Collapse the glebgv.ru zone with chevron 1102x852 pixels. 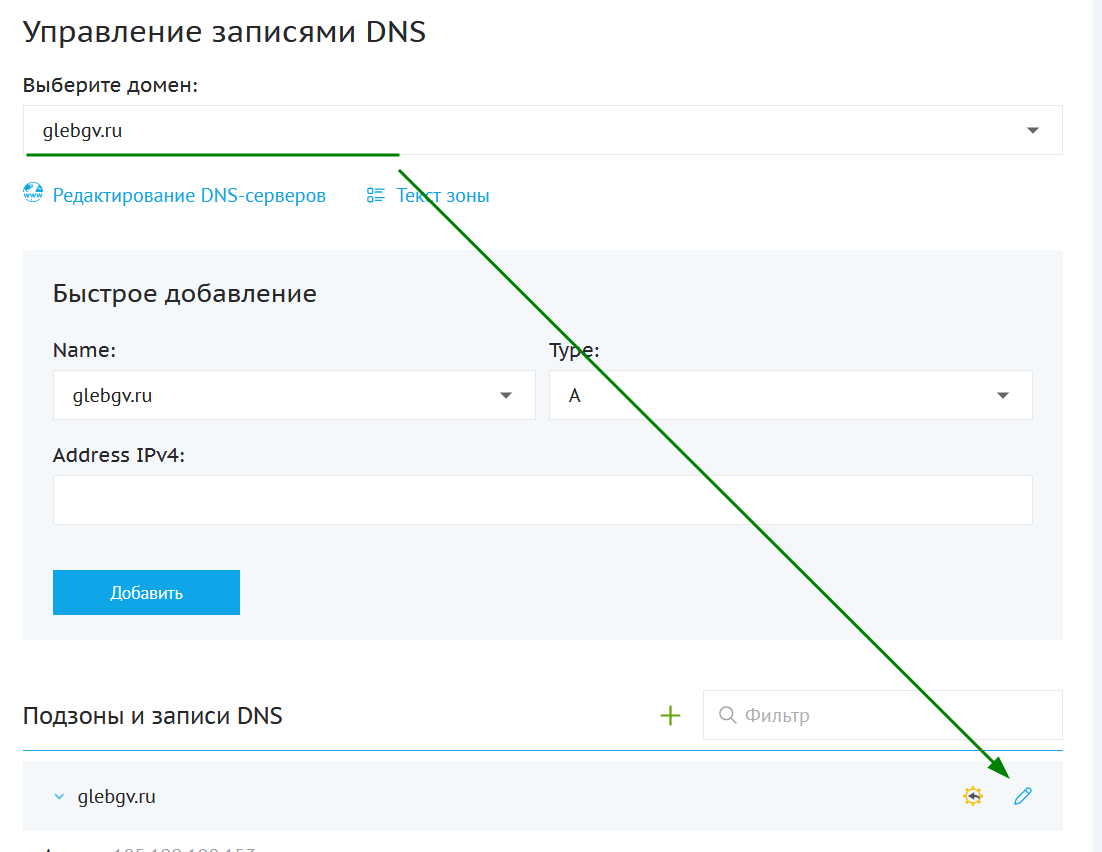(58, 797)
